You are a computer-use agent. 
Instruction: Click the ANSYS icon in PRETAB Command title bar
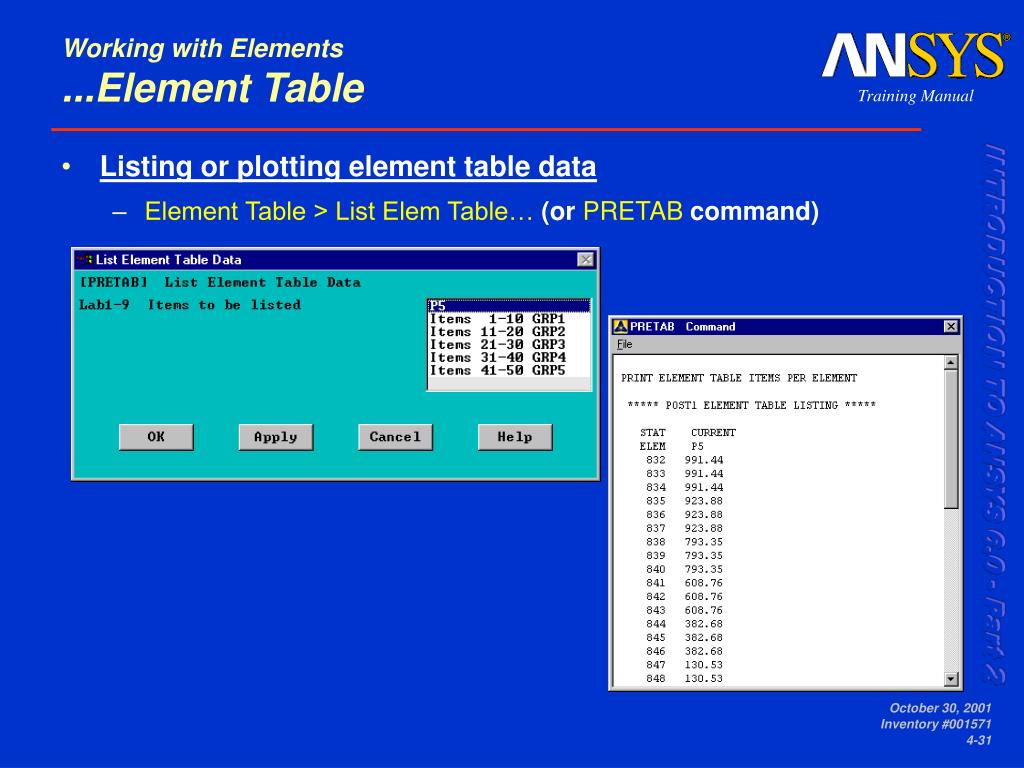pyautogui.click(x=620, y=327)
